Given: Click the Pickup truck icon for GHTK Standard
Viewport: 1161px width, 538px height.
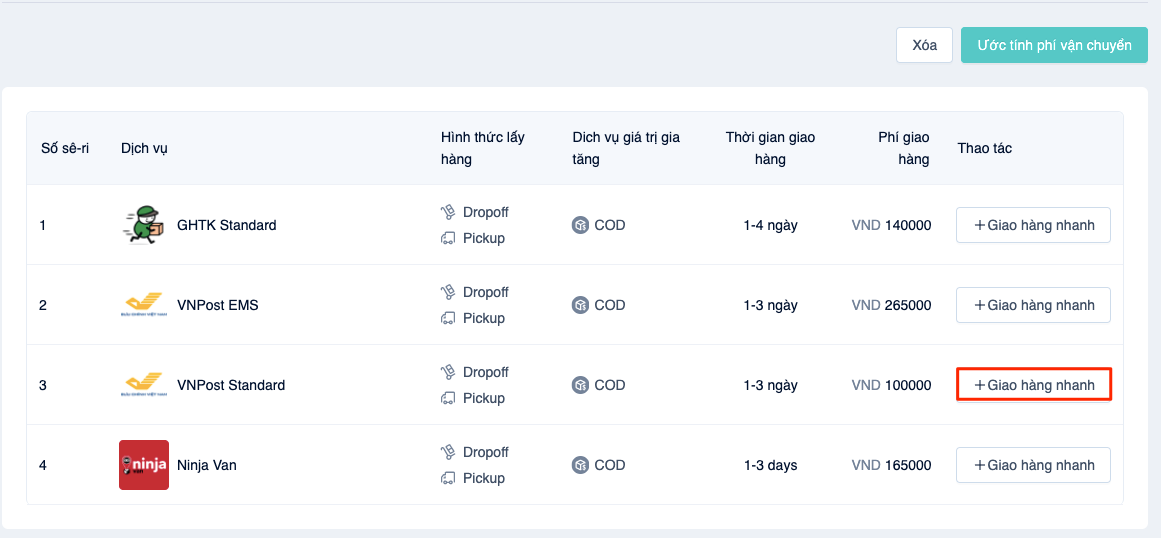Looking at the screenshot, I should 447,238.
